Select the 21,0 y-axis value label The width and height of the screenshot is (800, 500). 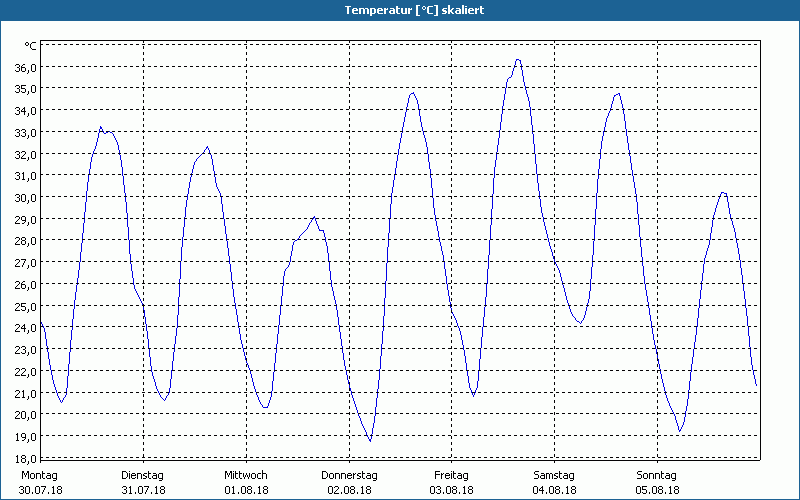coord(25,393)
